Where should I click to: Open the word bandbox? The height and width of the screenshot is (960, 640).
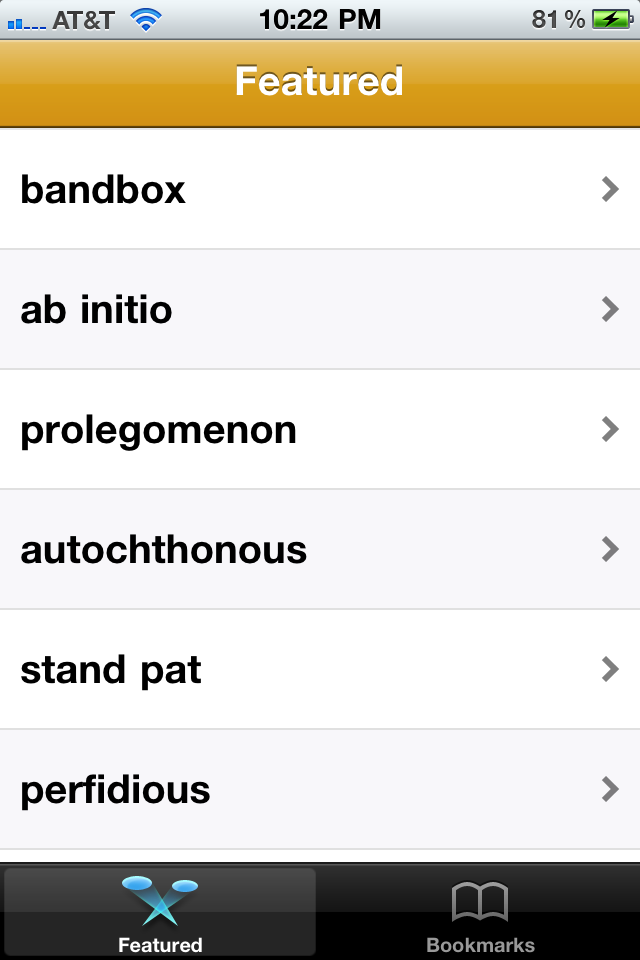[103, 190]
